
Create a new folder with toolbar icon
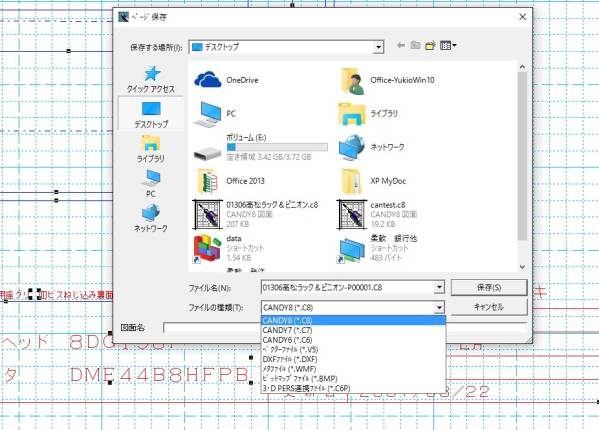[430, 45]
